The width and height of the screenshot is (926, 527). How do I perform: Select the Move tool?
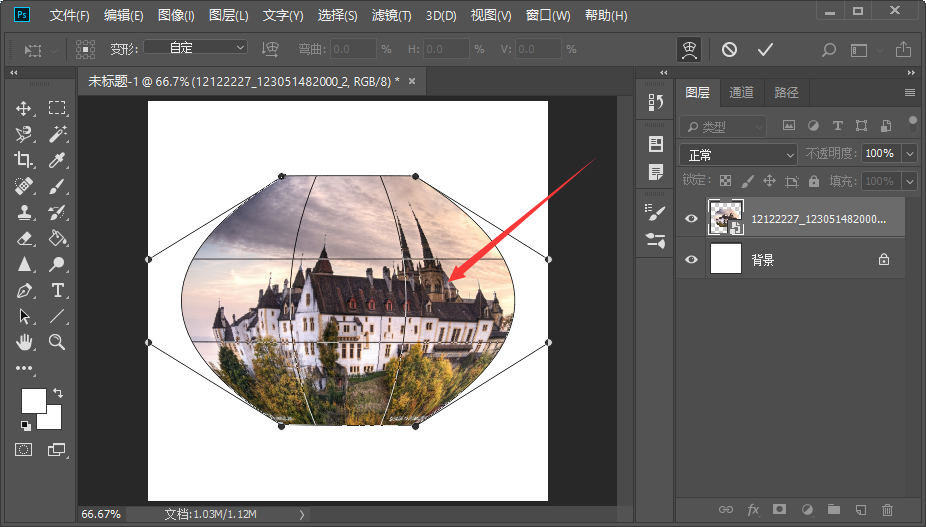point(24,108)
